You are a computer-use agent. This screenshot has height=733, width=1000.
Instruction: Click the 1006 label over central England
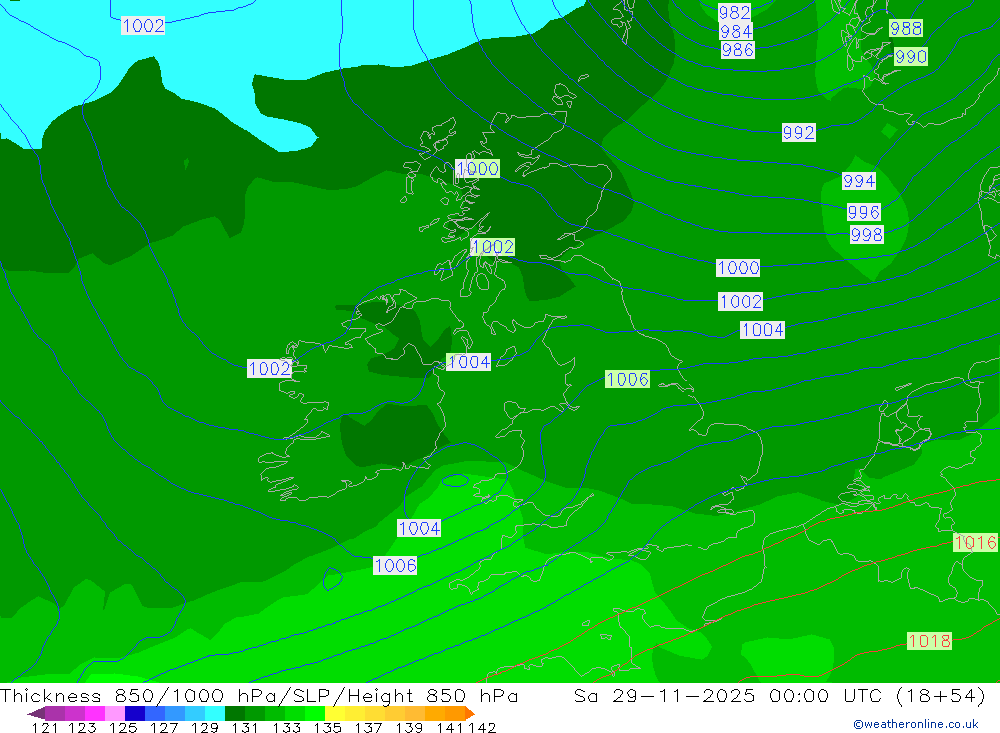tap(628, 380)
